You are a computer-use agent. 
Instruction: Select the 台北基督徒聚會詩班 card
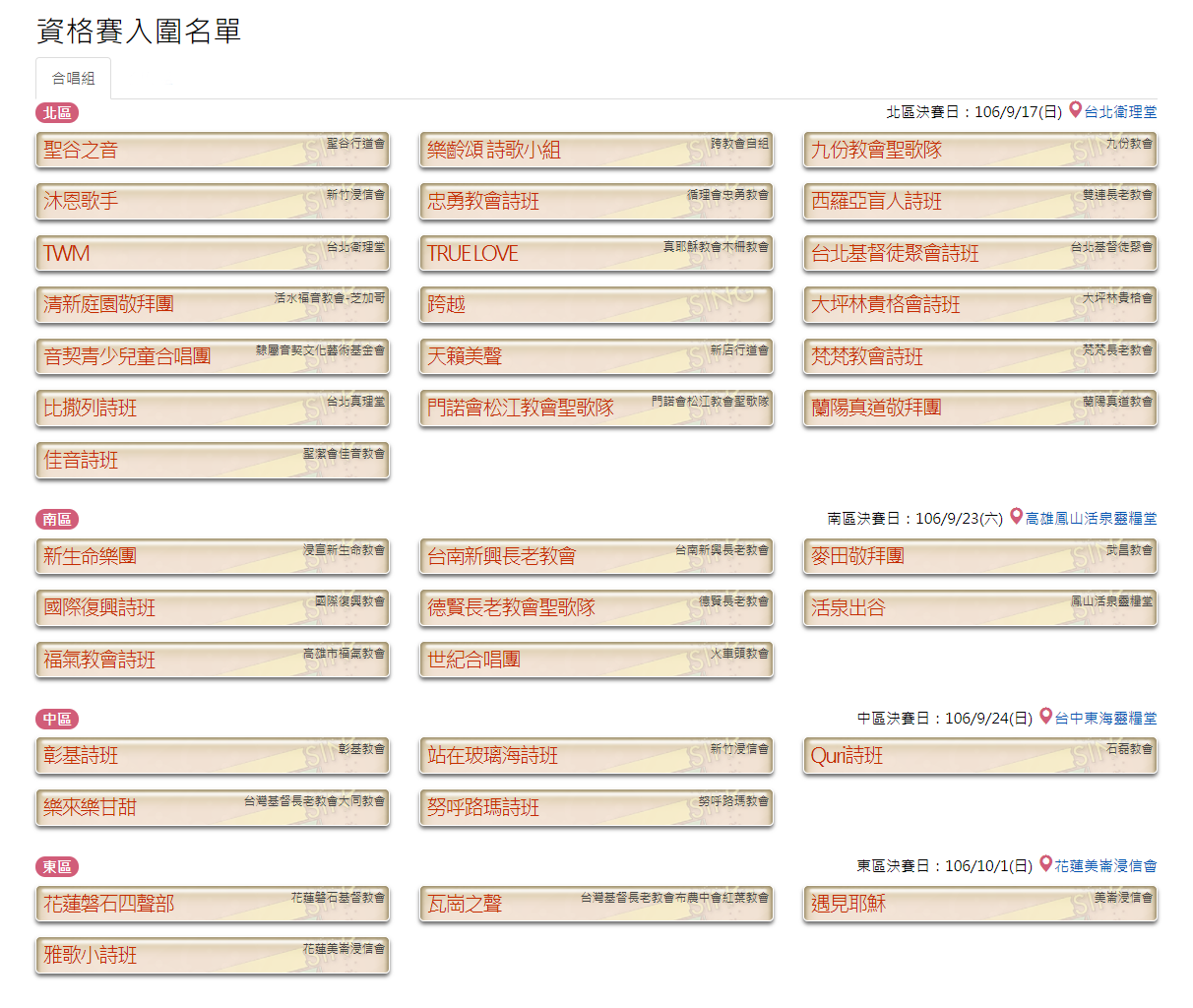tap(980, 254)
